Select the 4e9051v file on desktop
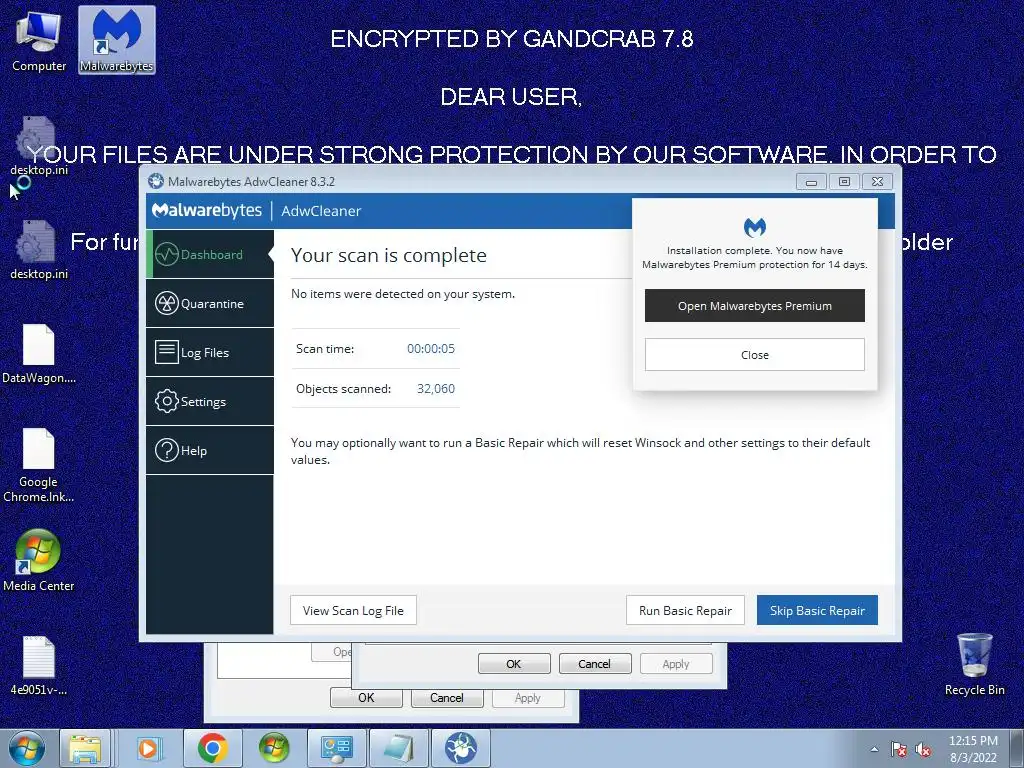1024x768 pixels. (39, 665)
